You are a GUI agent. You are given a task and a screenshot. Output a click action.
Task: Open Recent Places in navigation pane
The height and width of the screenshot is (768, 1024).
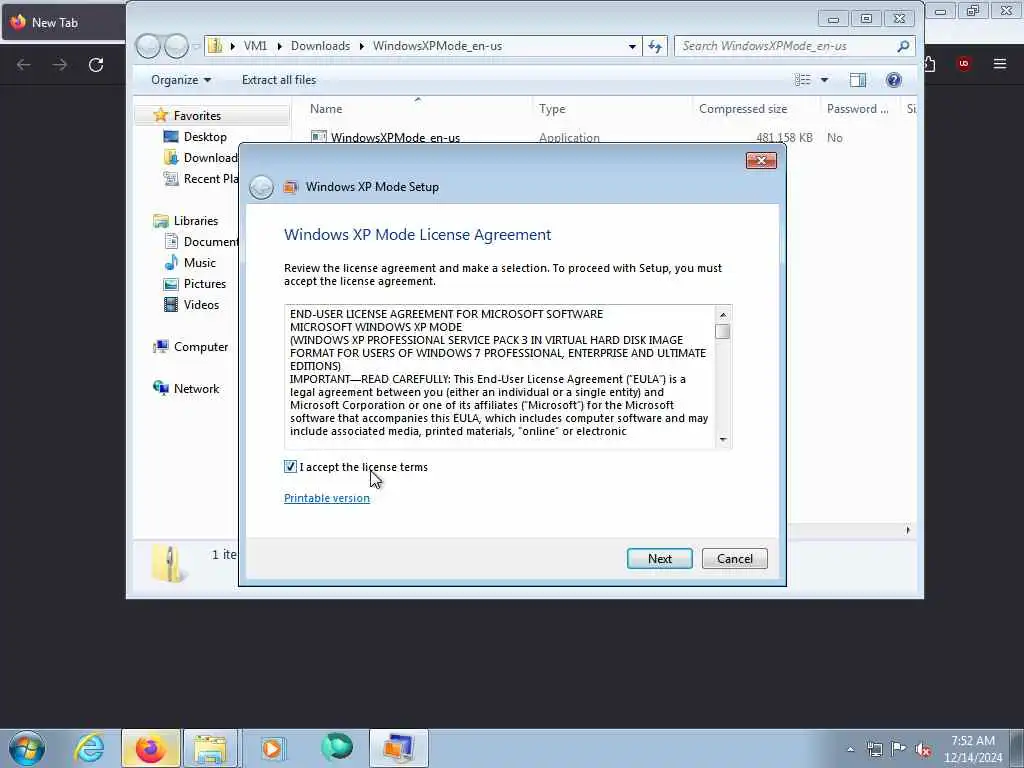coord(201,178)
